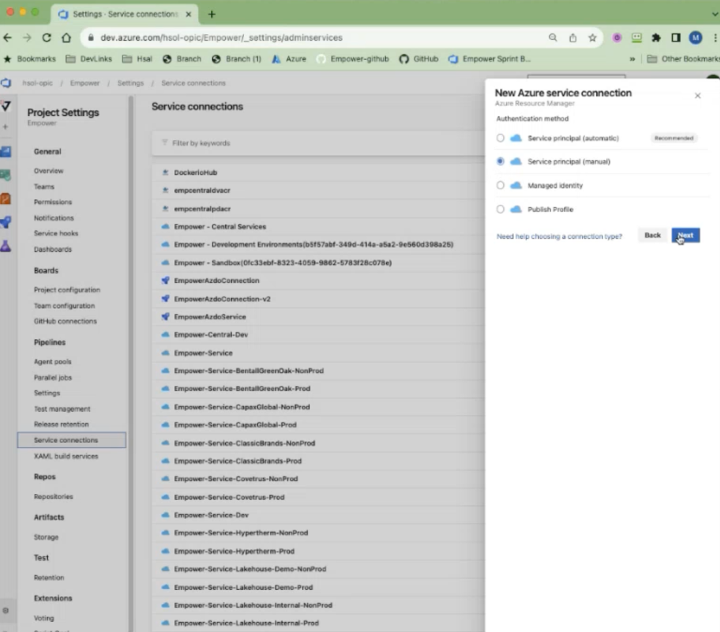
Task: Open the Azure bookmark
Action: coord(289,59)
